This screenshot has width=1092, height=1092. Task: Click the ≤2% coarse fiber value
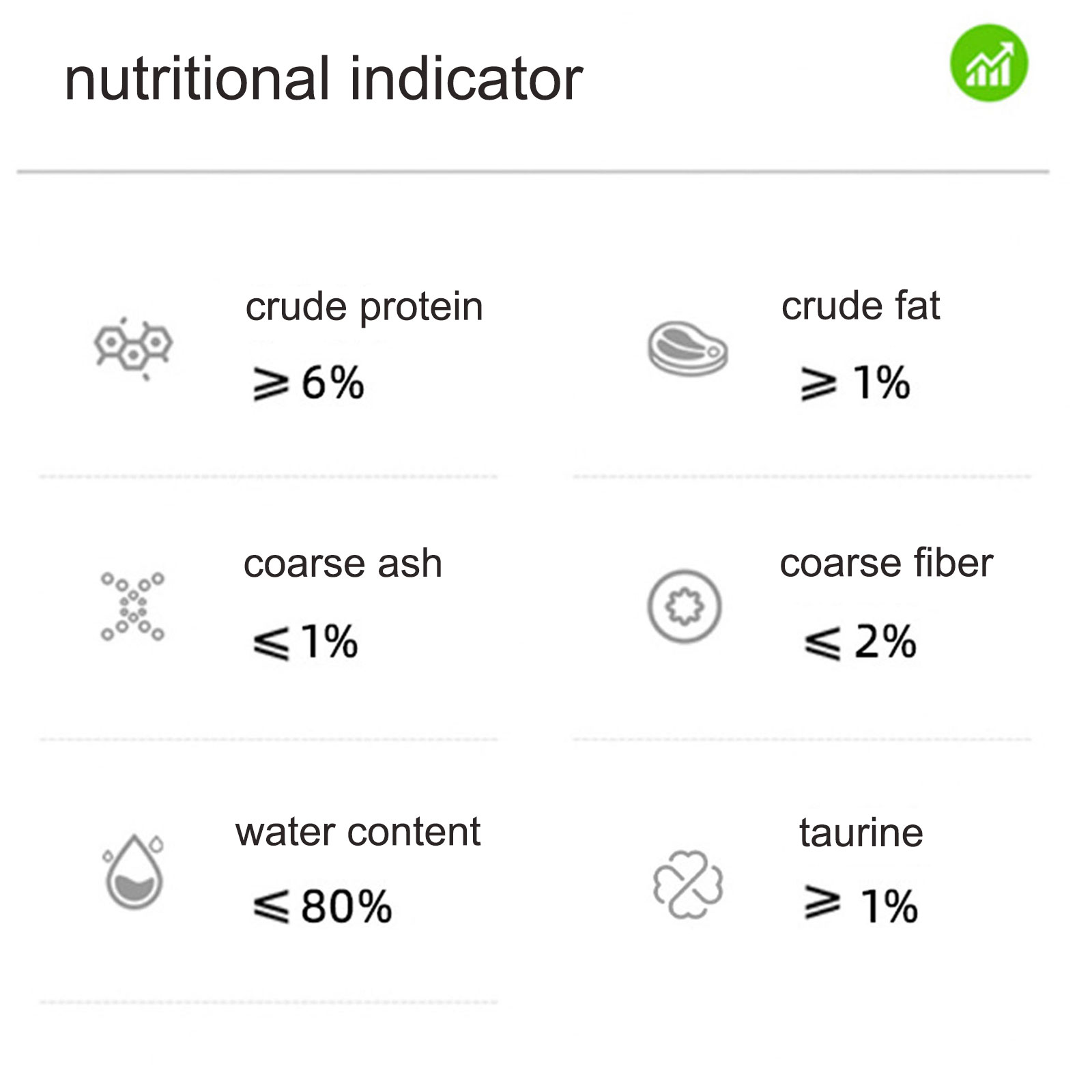click(x=860, y=642)
